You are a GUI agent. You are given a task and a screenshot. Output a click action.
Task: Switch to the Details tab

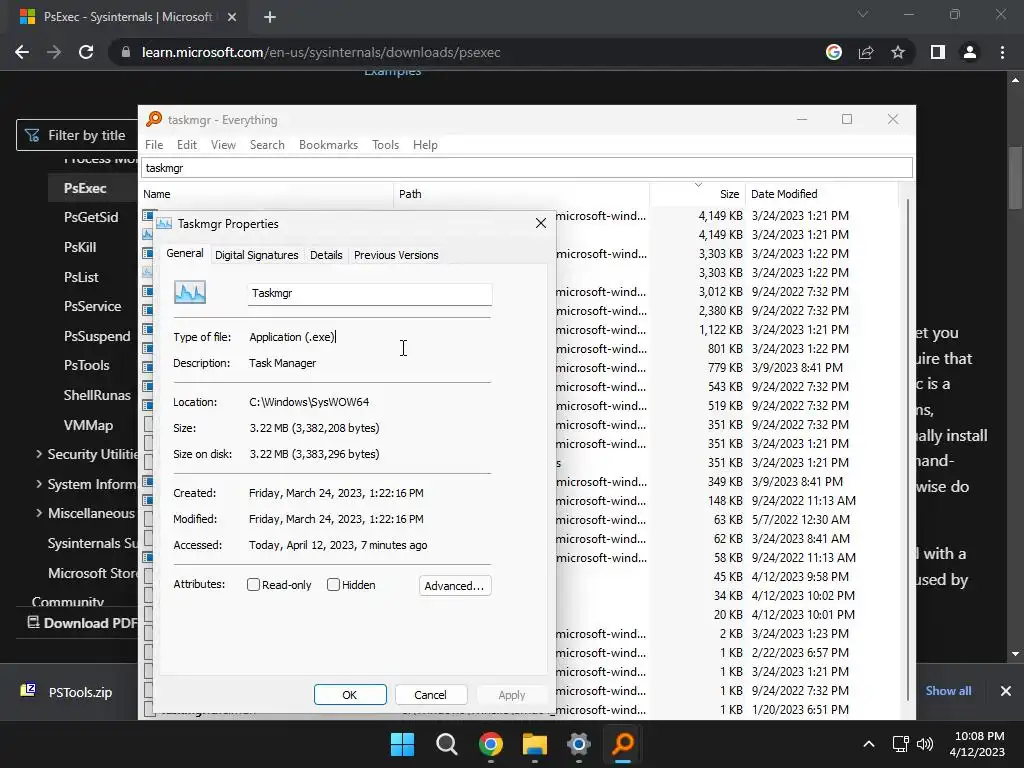pos(326,255)
